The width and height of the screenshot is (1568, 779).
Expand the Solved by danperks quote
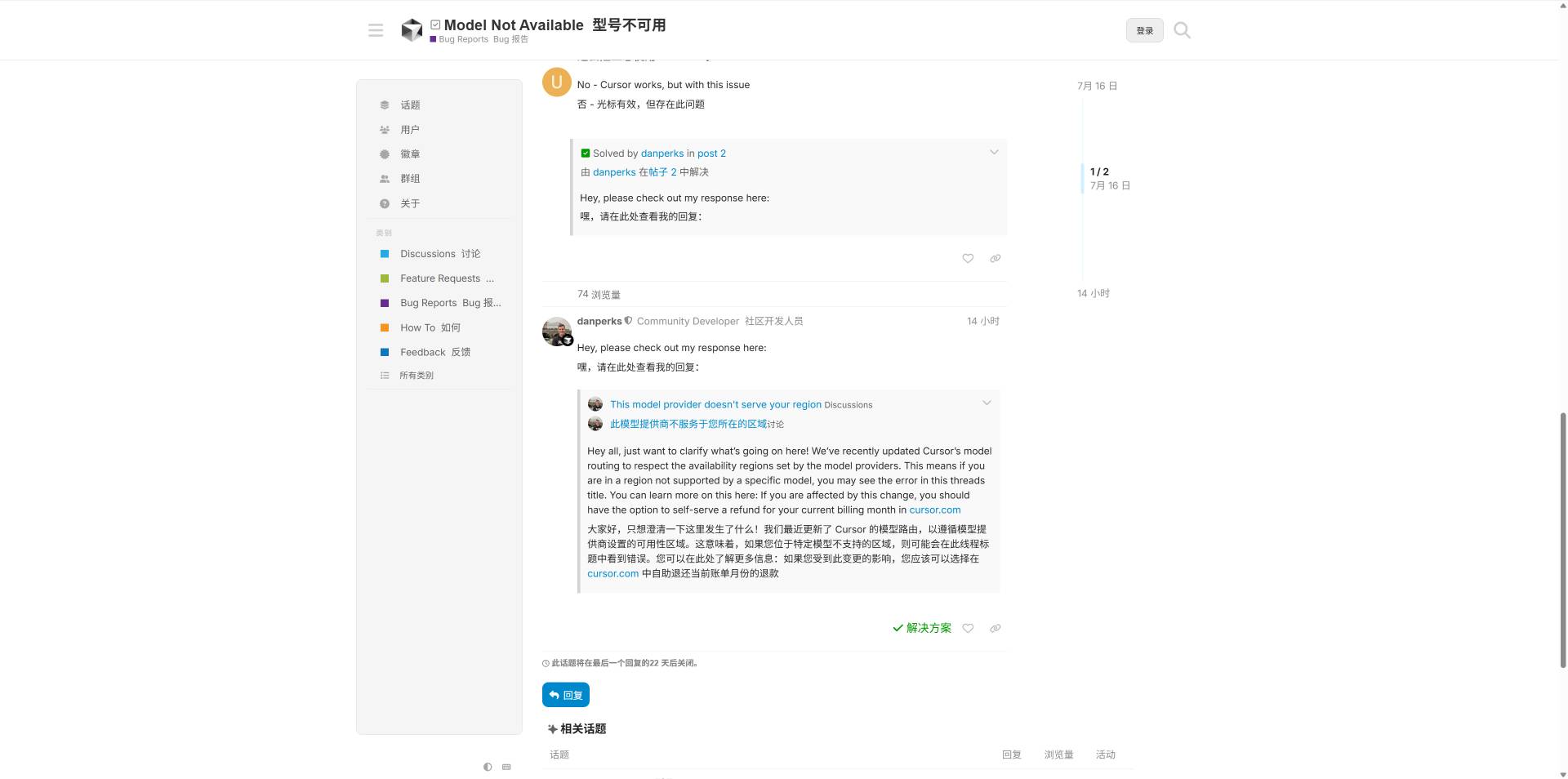(994, 152)
